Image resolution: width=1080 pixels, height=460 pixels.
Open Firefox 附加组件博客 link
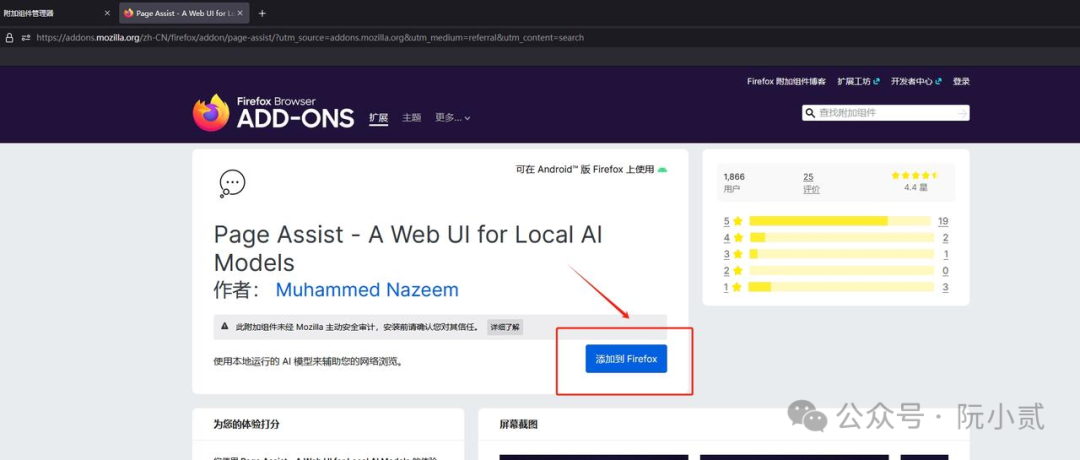click(x=786, y=81)
